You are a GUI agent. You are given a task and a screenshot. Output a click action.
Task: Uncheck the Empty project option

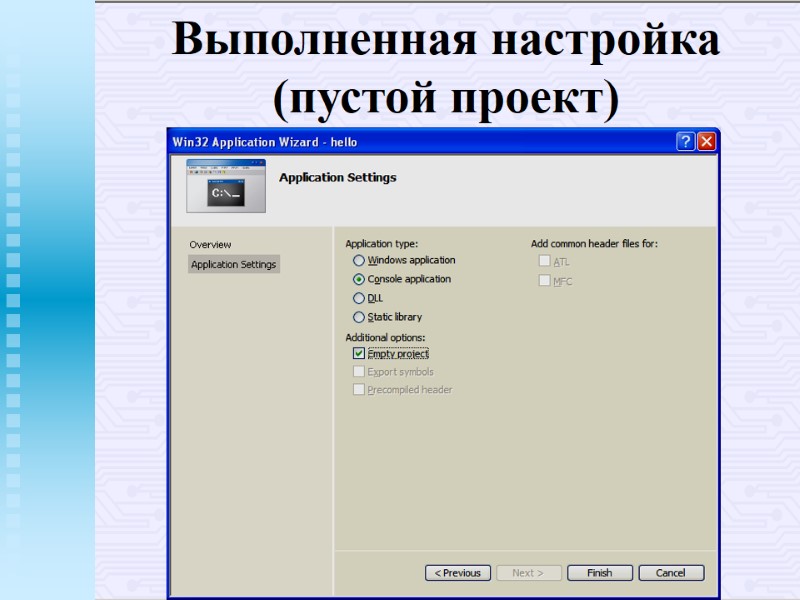(359, 353)
